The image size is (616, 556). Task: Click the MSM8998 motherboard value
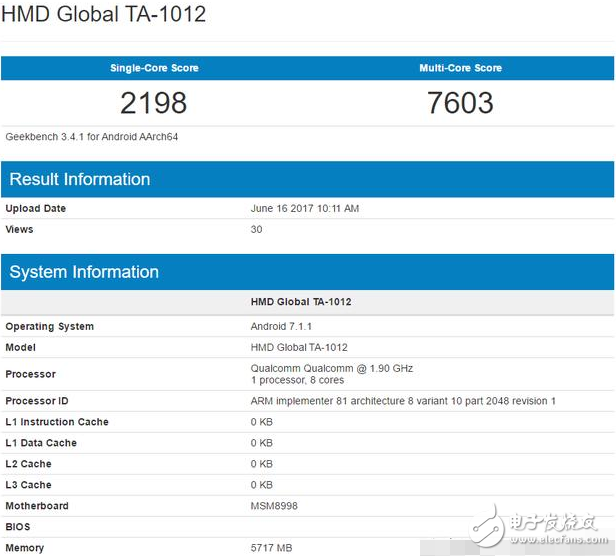(x=273, y=506)
